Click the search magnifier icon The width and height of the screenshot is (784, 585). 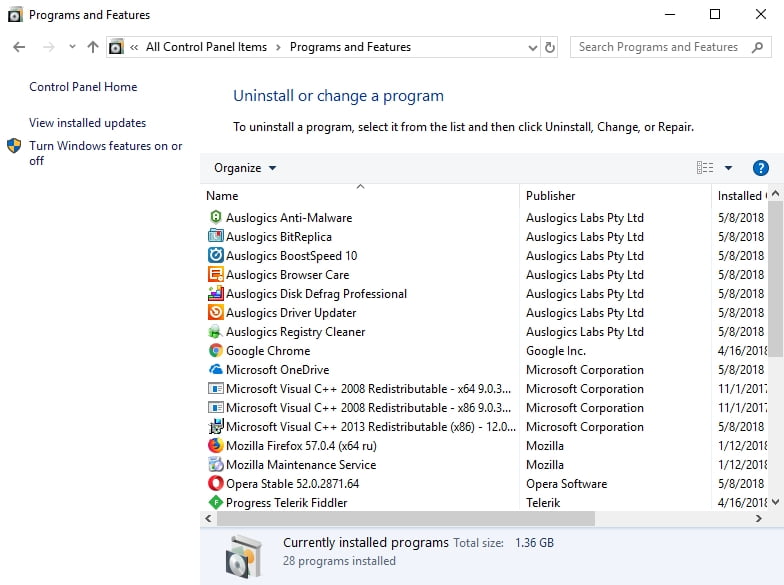point(758,47)
